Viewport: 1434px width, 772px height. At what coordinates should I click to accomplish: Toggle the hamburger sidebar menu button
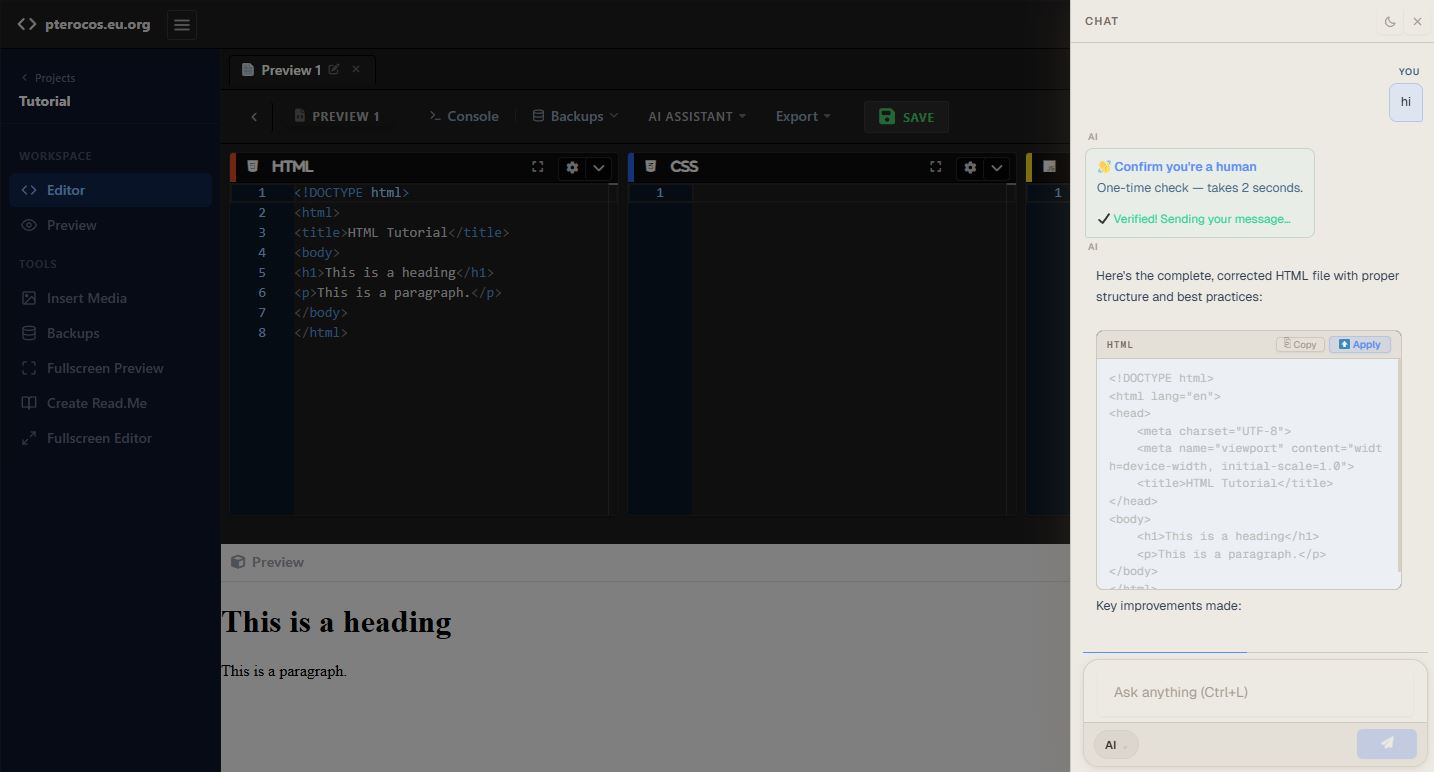pyautogui.click(x=181, y=25)
